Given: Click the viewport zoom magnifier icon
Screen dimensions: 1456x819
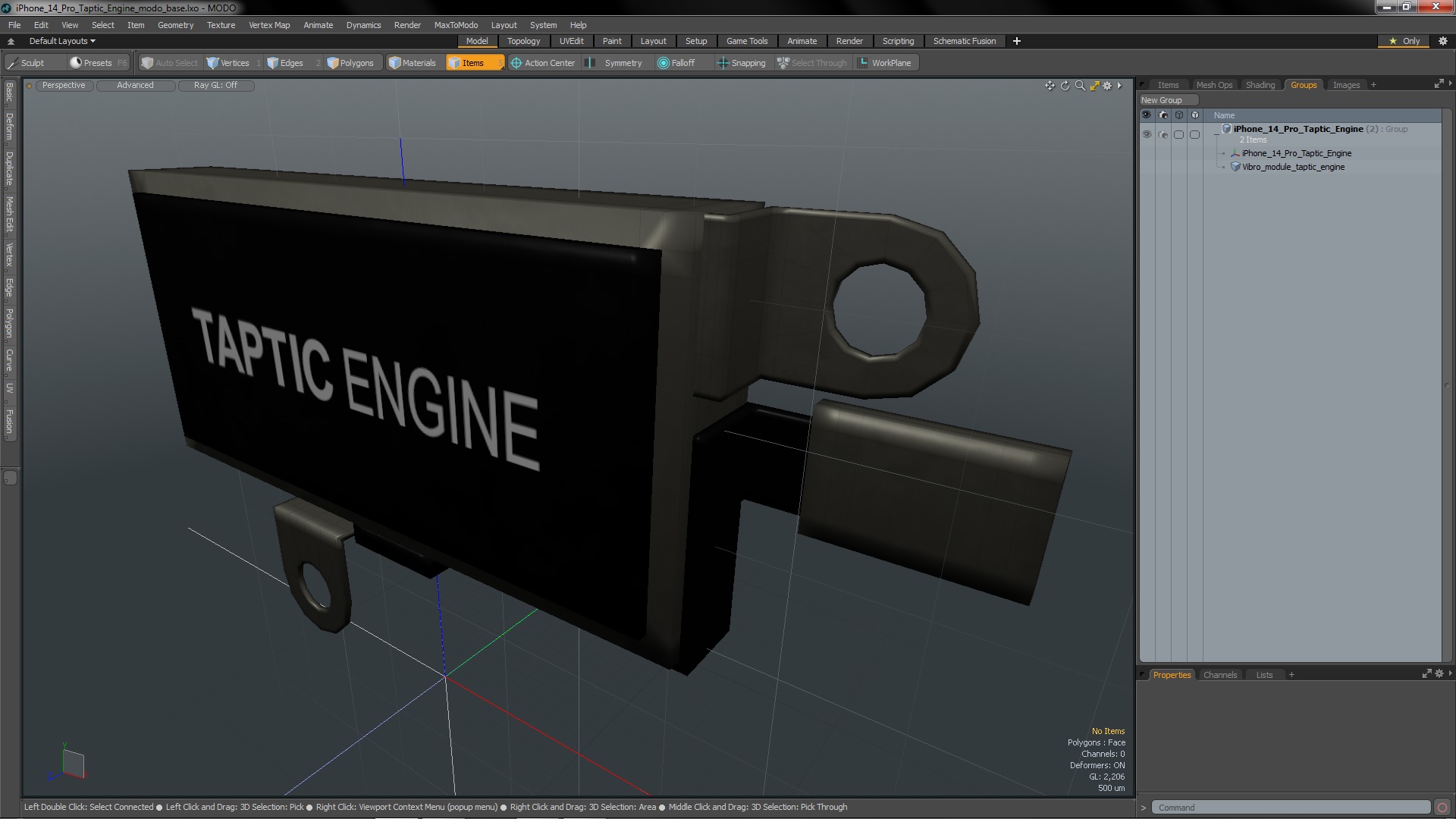Looking at the screenshot, I should (1080, 86).
